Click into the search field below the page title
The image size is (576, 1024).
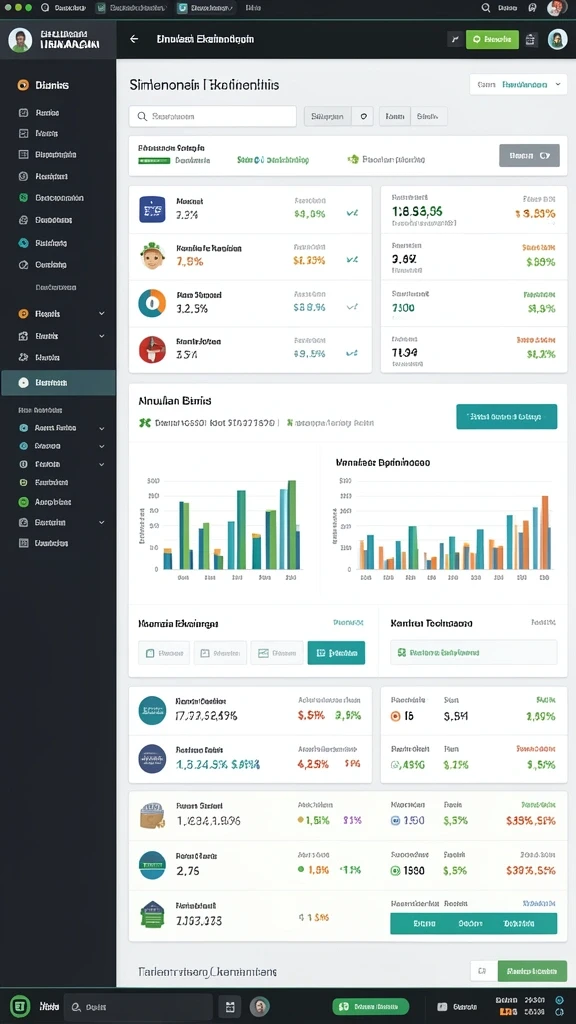pos(213,116)
